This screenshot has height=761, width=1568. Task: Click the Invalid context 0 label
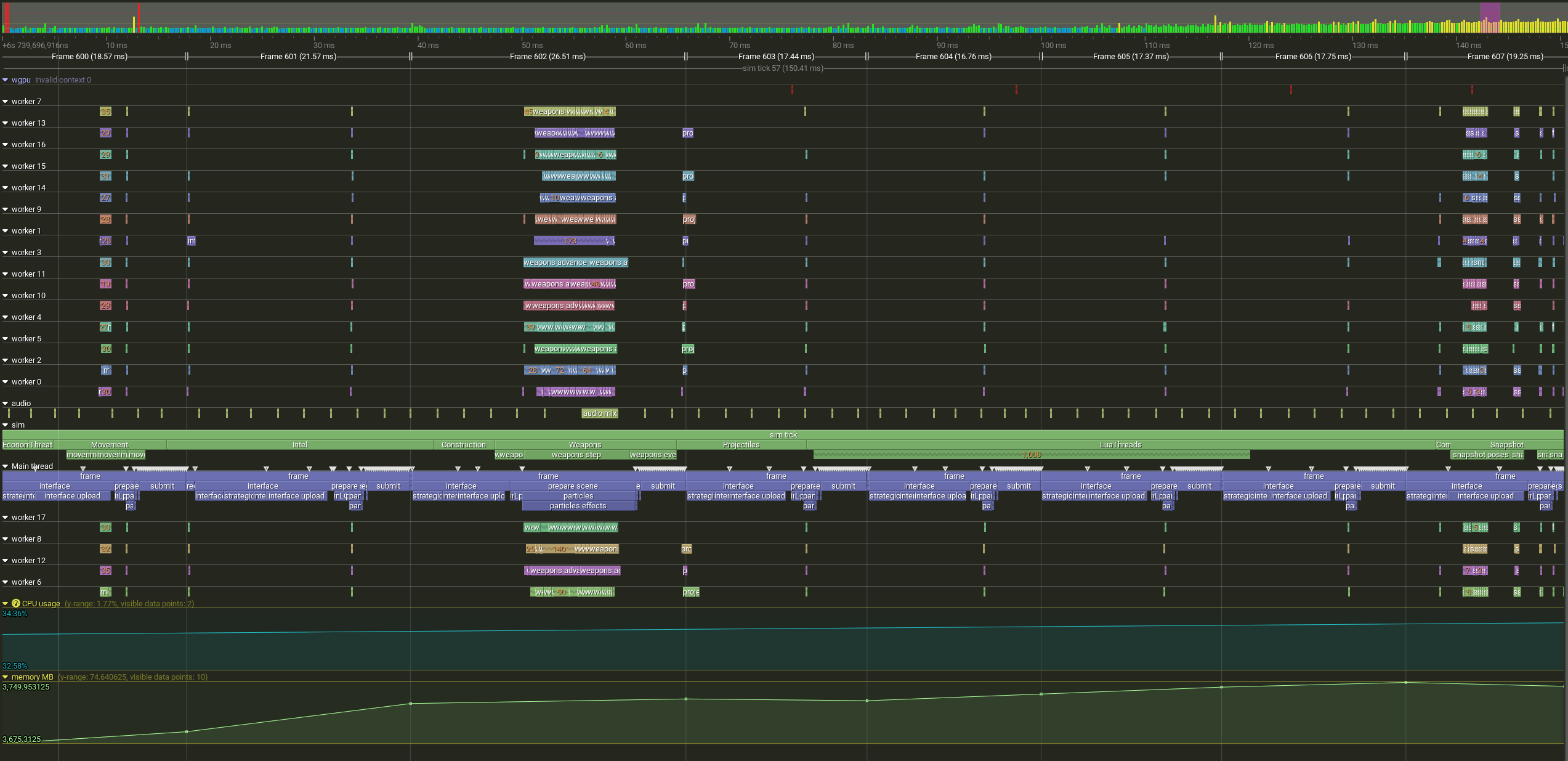[63, 80]
